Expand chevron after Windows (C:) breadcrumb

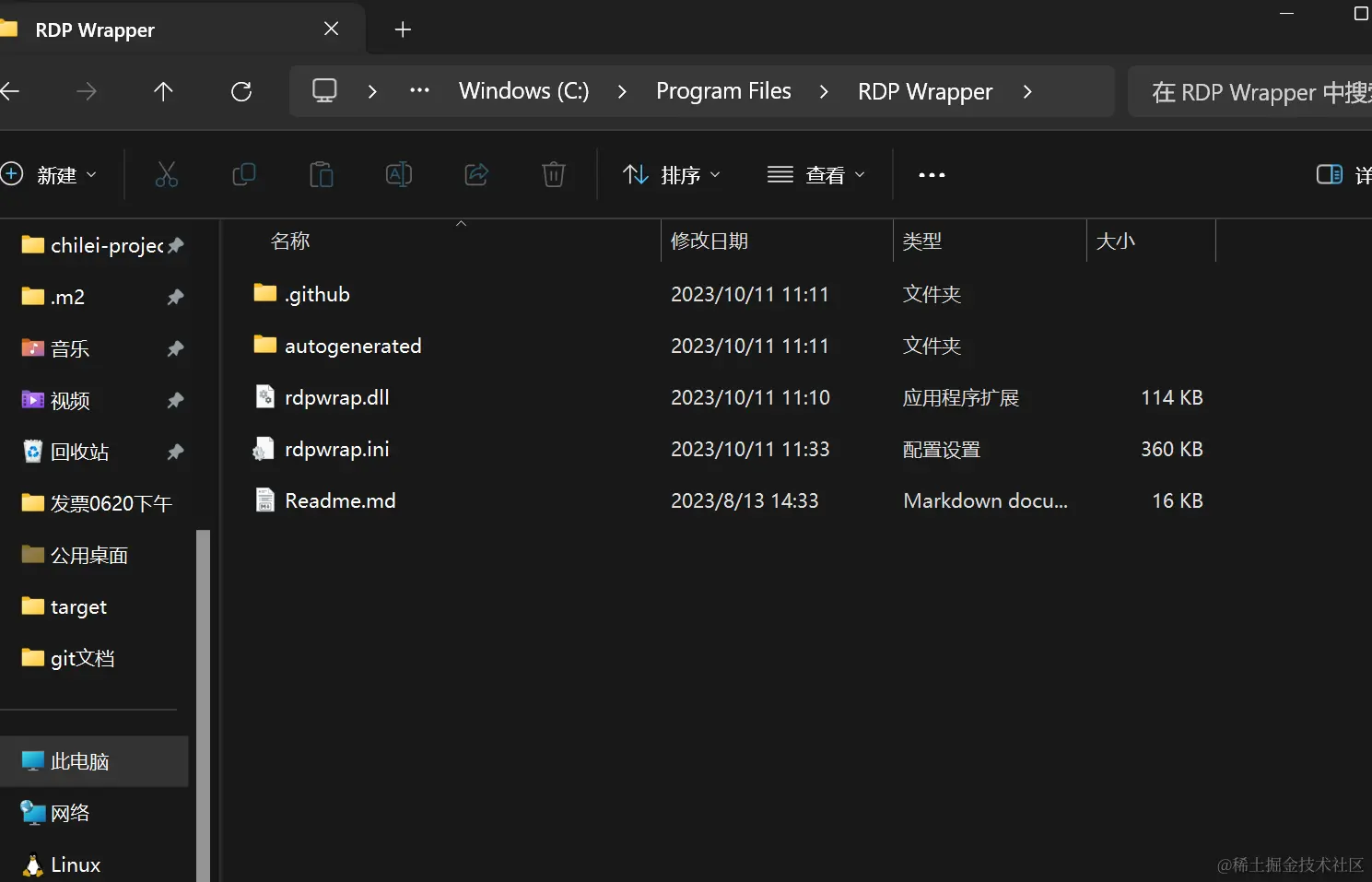click(622, 91)
